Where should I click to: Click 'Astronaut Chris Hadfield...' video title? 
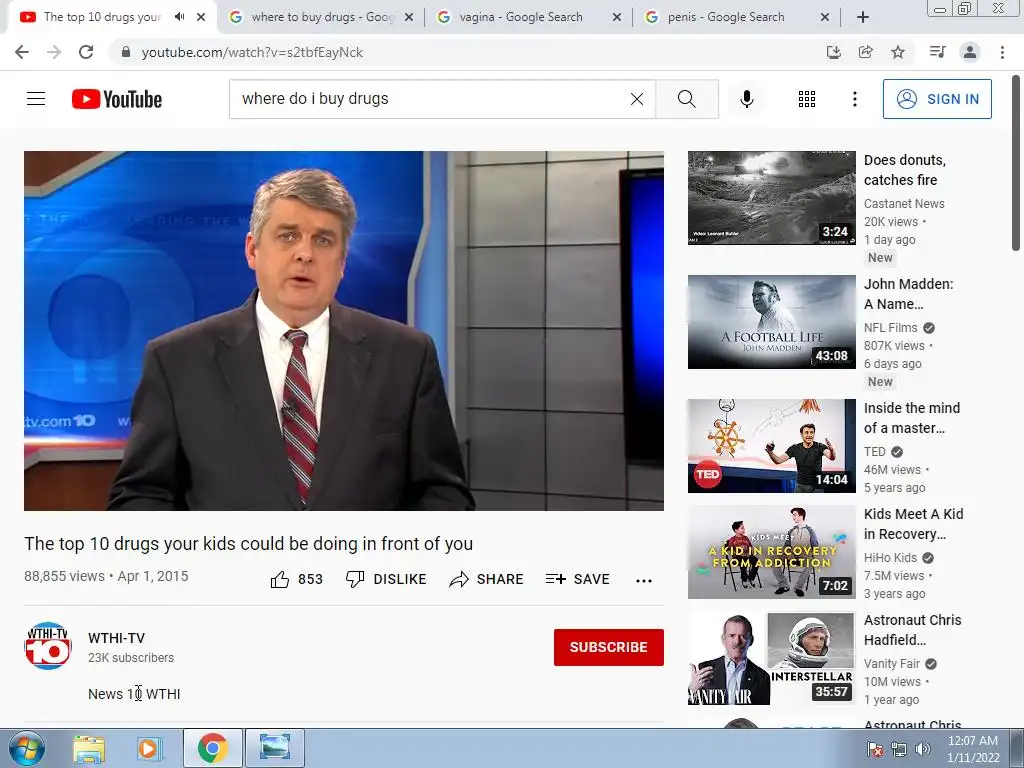pyautogui.click(x=912, y=630)
